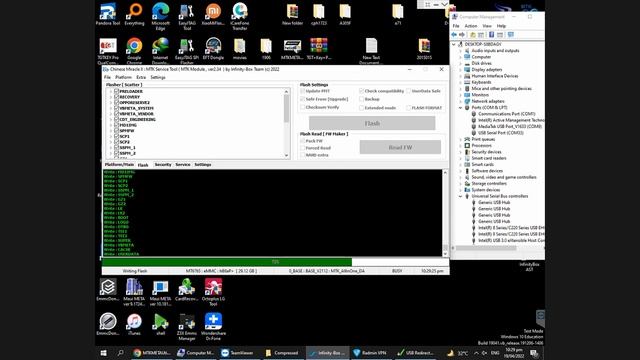The width and height of the screenshot is (640, 360).
Task: Toggle the SCP1 partition checkbox
Action: tap(117, 136)
